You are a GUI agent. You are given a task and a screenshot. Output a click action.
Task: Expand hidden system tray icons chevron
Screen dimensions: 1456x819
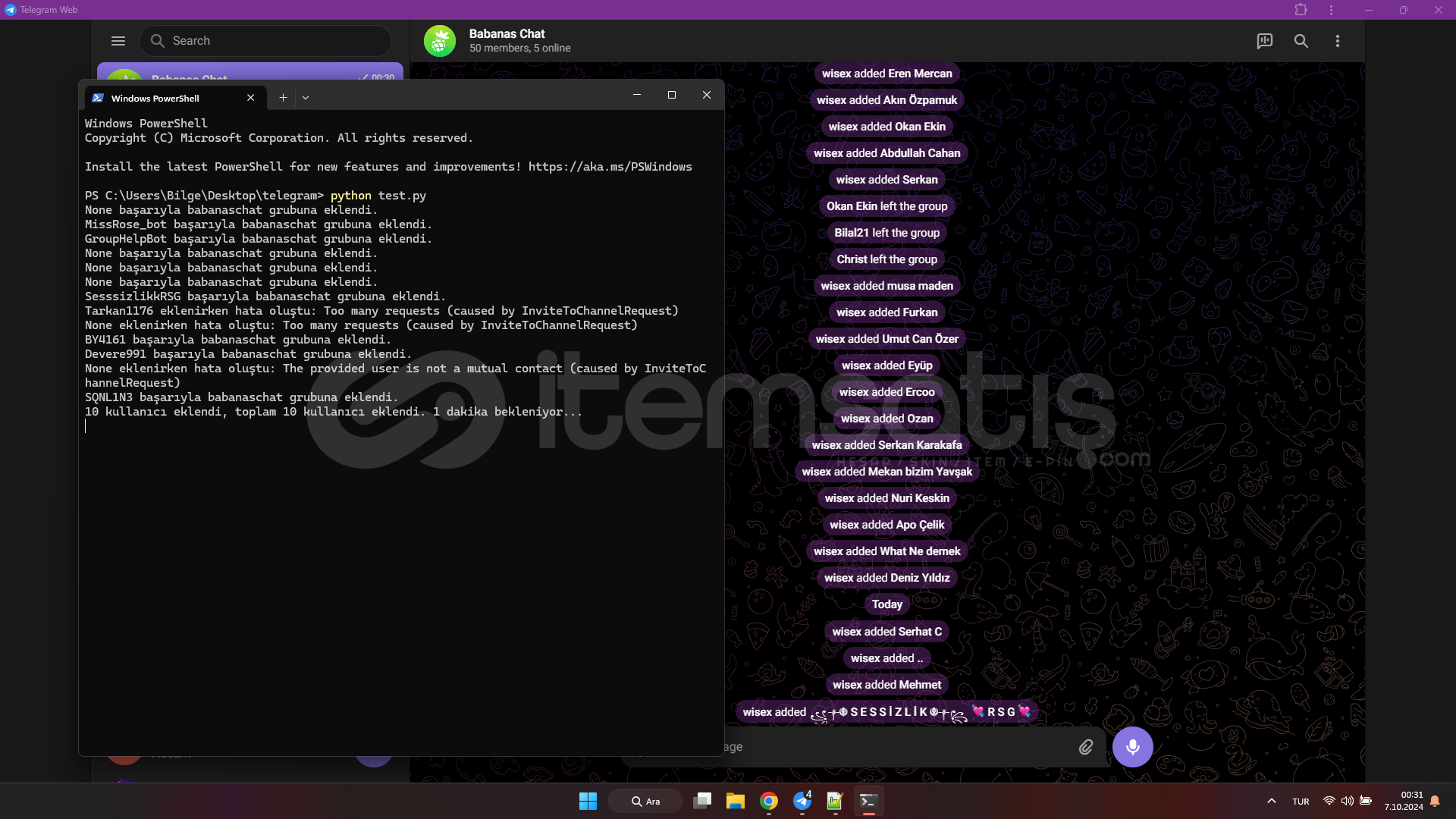click(x=1272, y=801)
